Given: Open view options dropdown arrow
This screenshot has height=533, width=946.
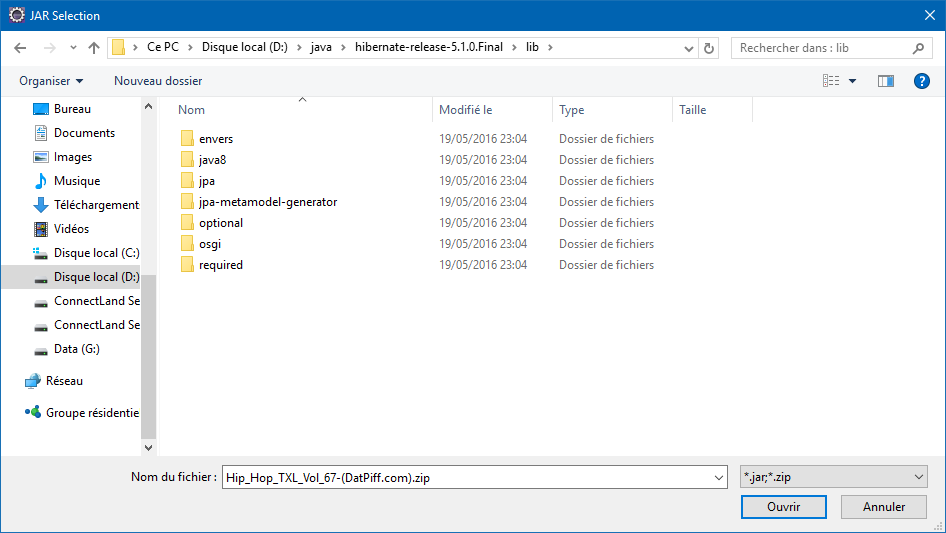Looking at the screenshot, I should 852,81.
